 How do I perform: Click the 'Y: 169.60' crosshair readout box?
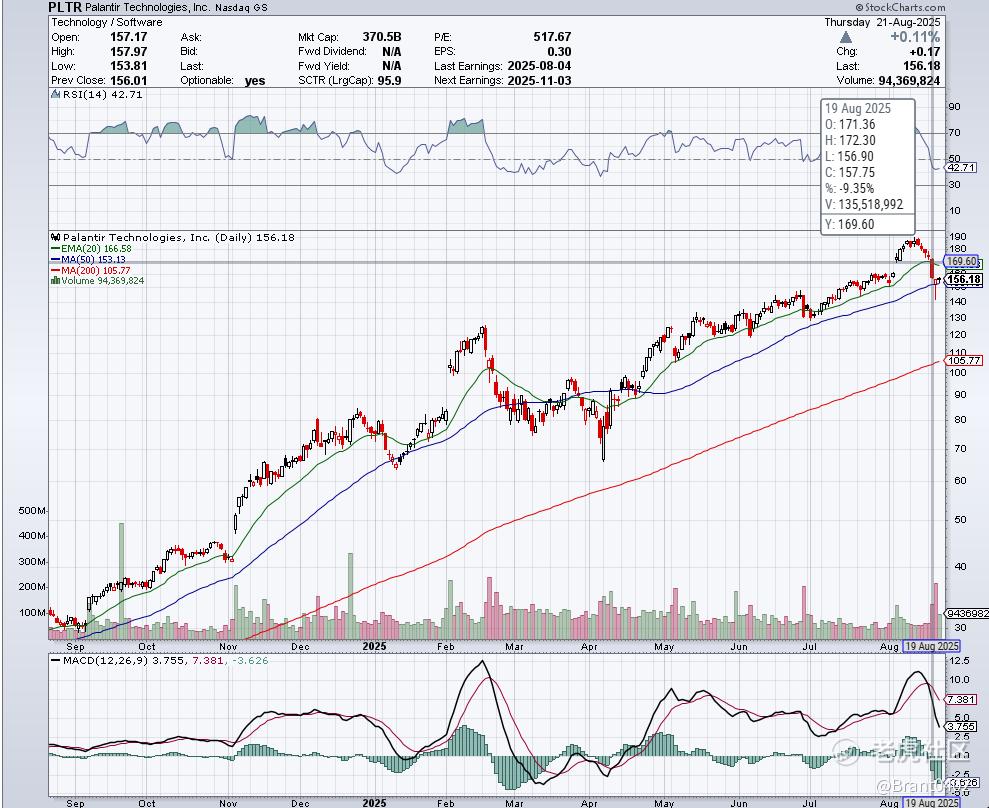click(867, 224)
